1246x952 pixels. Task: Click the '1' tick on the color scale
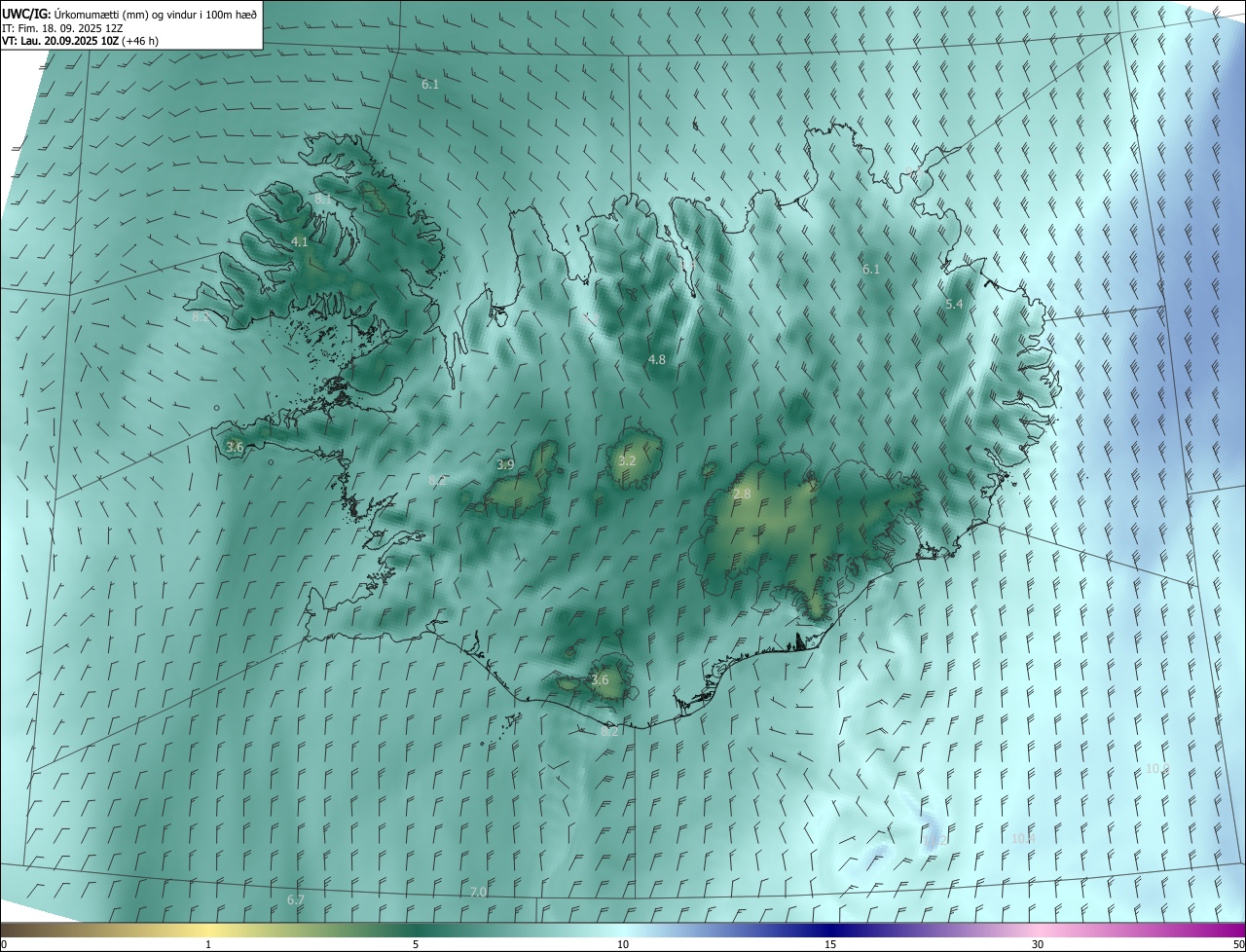208,944
